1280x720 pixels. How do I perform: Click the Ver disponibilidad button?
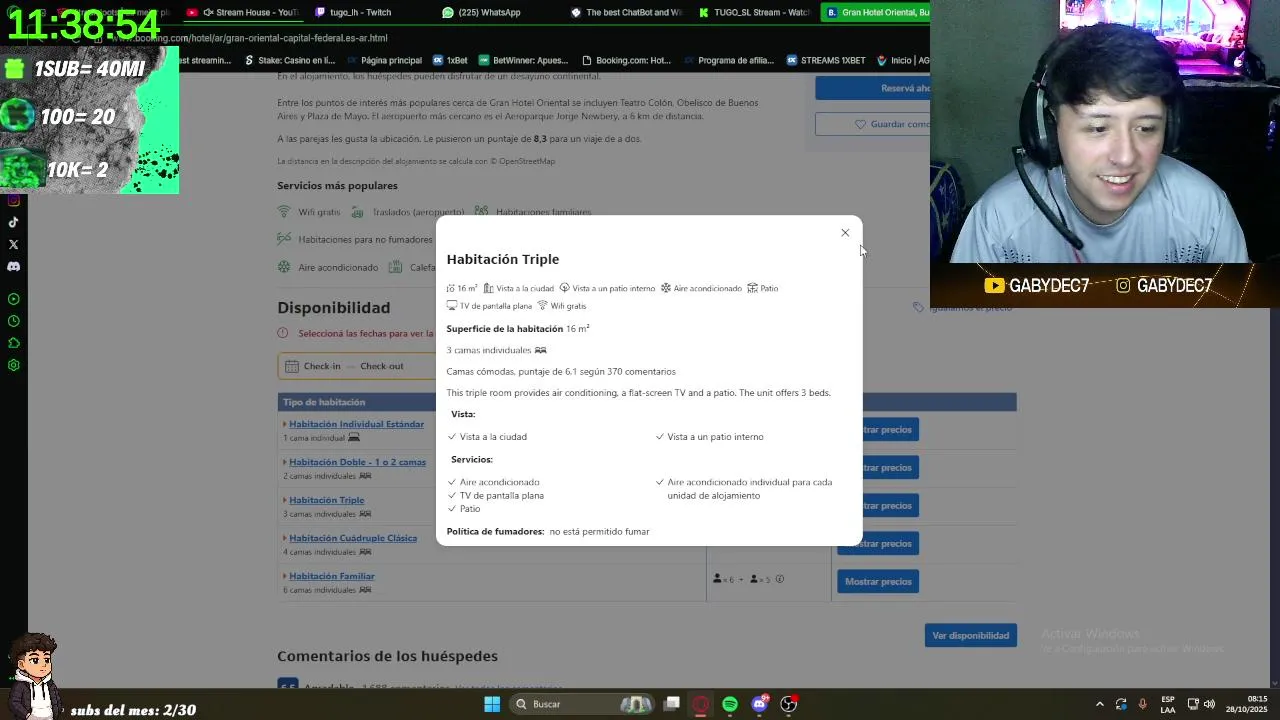[970, 635]
